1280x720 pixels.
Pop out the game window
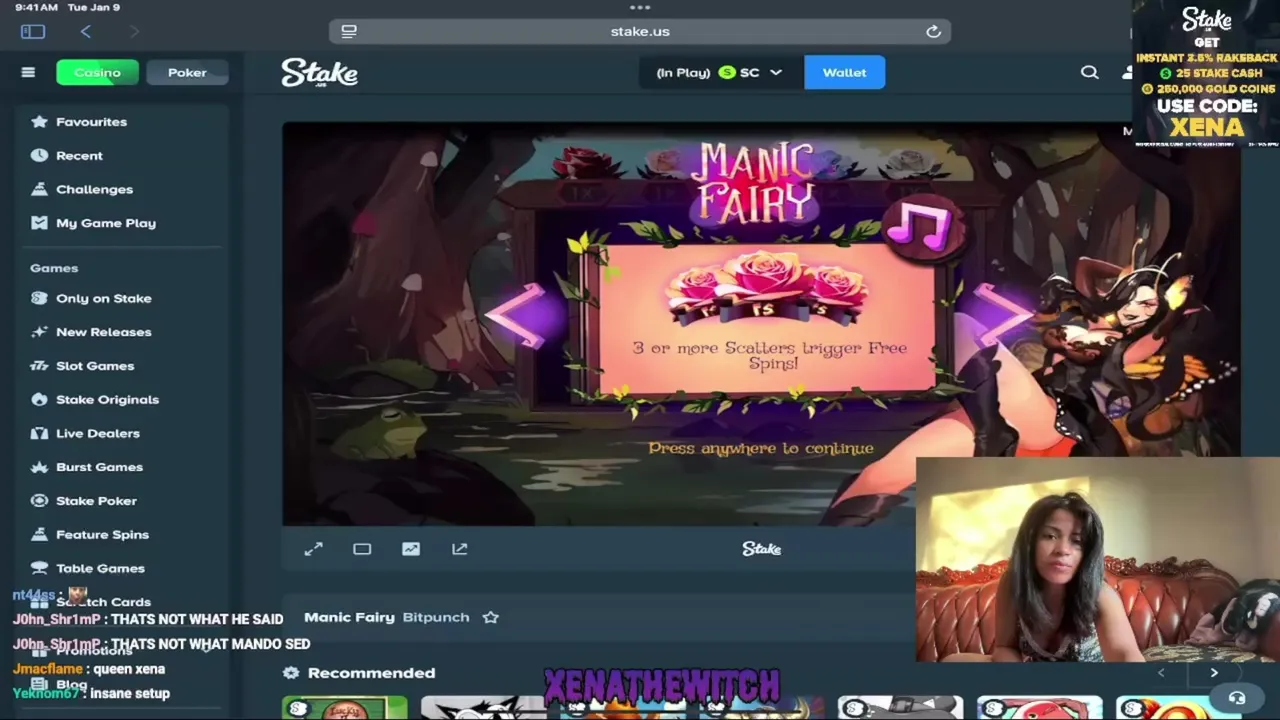tap(460, 549)
